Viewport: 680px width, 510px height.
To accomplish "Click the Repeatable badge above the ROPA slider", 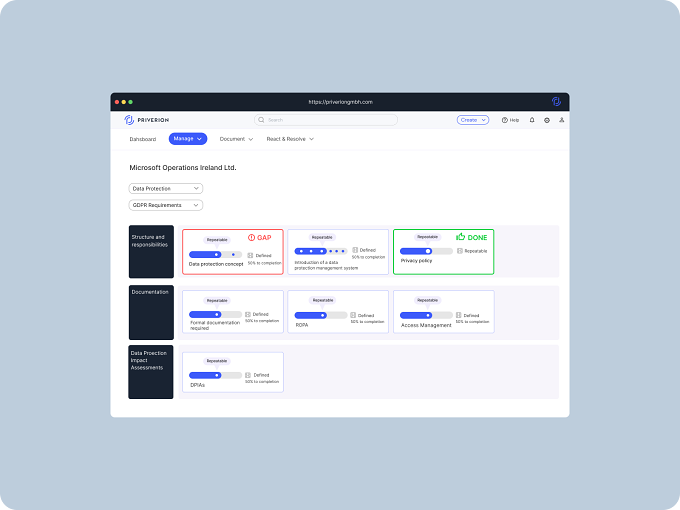I will tap(323, 300).
